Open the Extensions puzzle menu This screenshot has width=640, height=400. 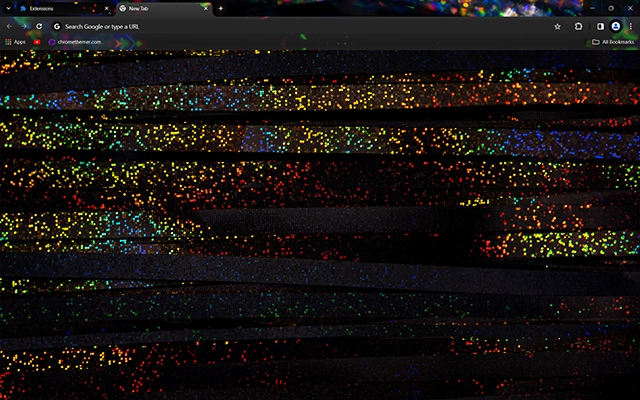pyautogui.click(x=578, y=27)
